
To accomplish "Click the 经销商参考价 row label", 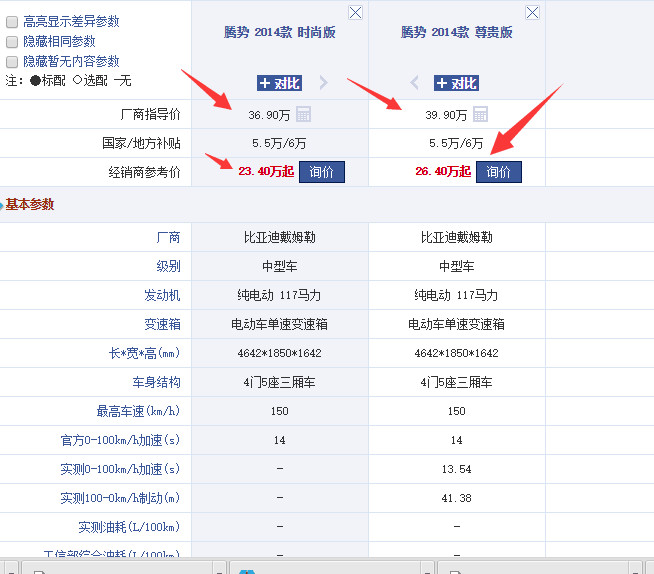I will [144, 172].
